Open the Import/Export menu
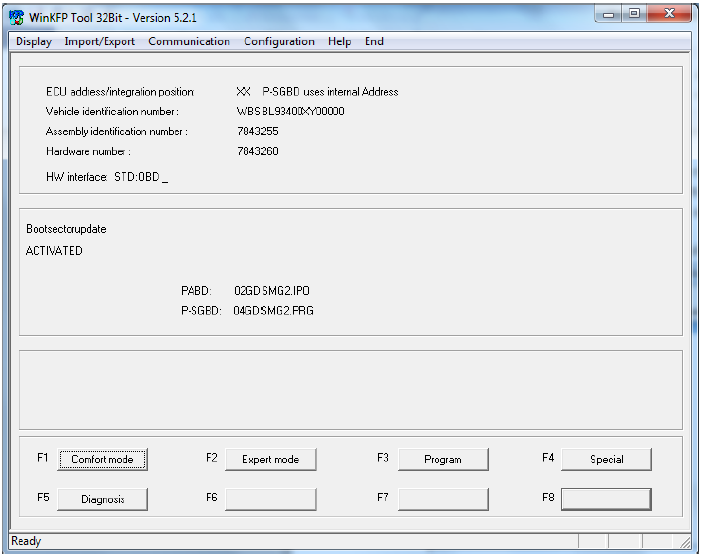Image resolution: width=703 pixels, height=557 pixels. (x=99, y=41)
